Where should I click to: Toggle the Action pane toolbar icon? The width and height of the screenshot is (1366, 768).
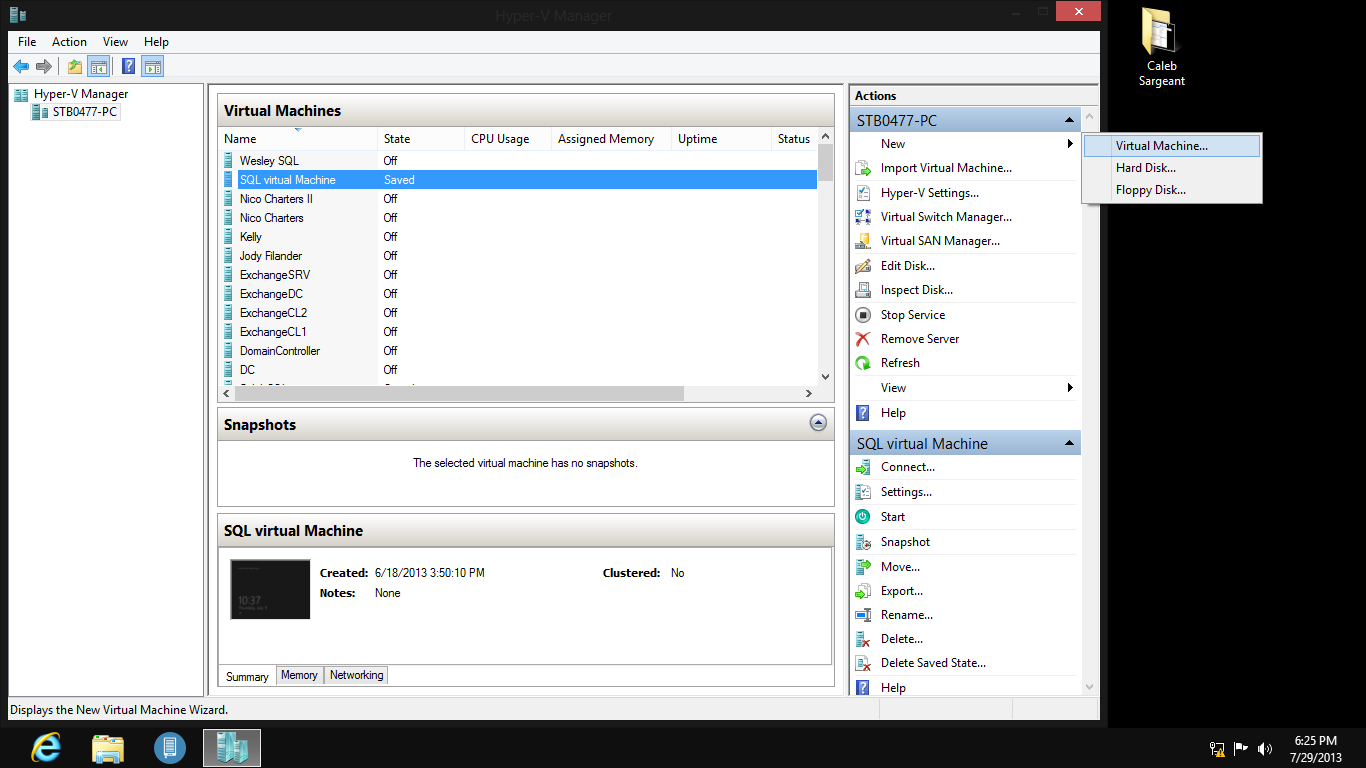tap(152, 67)
